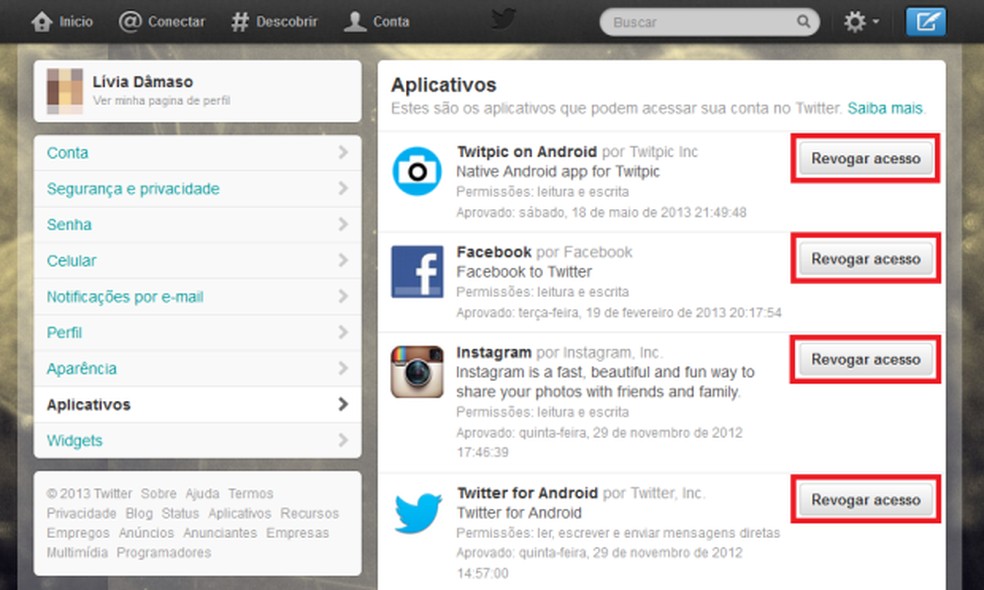984x590 pixels.
Task: Open the Blog footer link
Action: click(139, 513)
